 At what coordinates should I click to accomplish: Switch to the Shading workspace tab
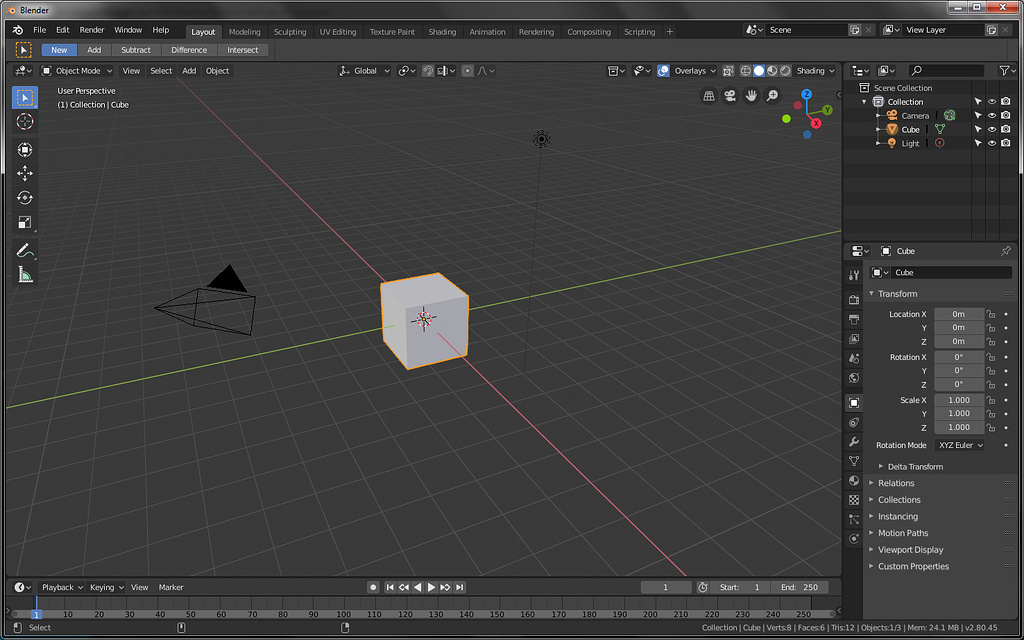[442, 32]
